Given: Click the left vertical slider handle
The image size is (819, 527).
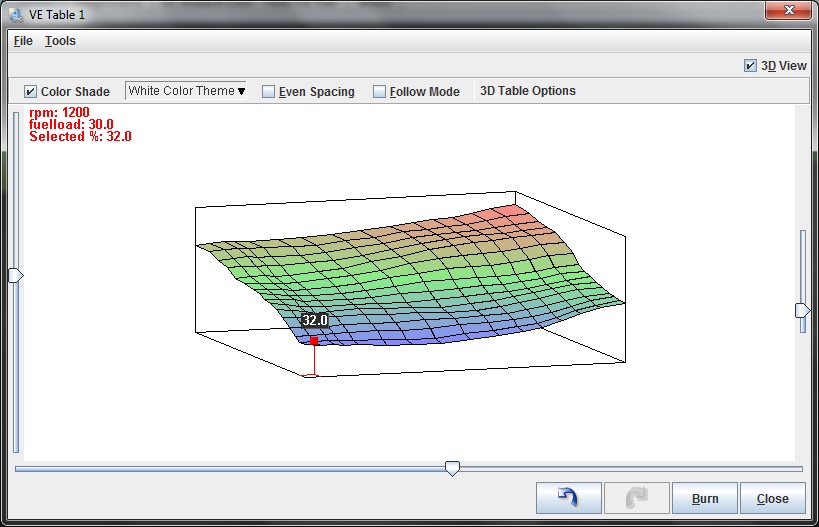Looking at the screenshot, I should click(15, 275).
